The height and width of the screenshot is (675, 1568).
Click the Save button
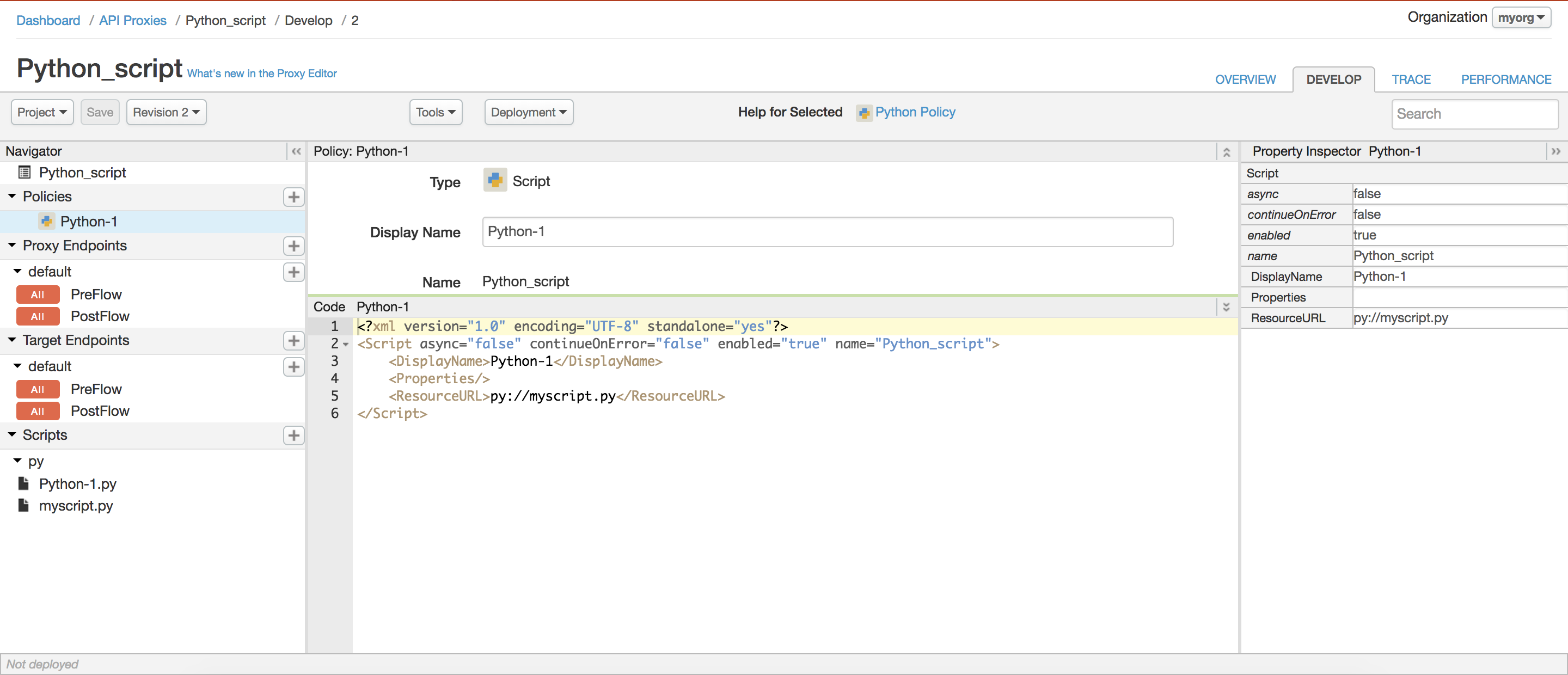100,111
